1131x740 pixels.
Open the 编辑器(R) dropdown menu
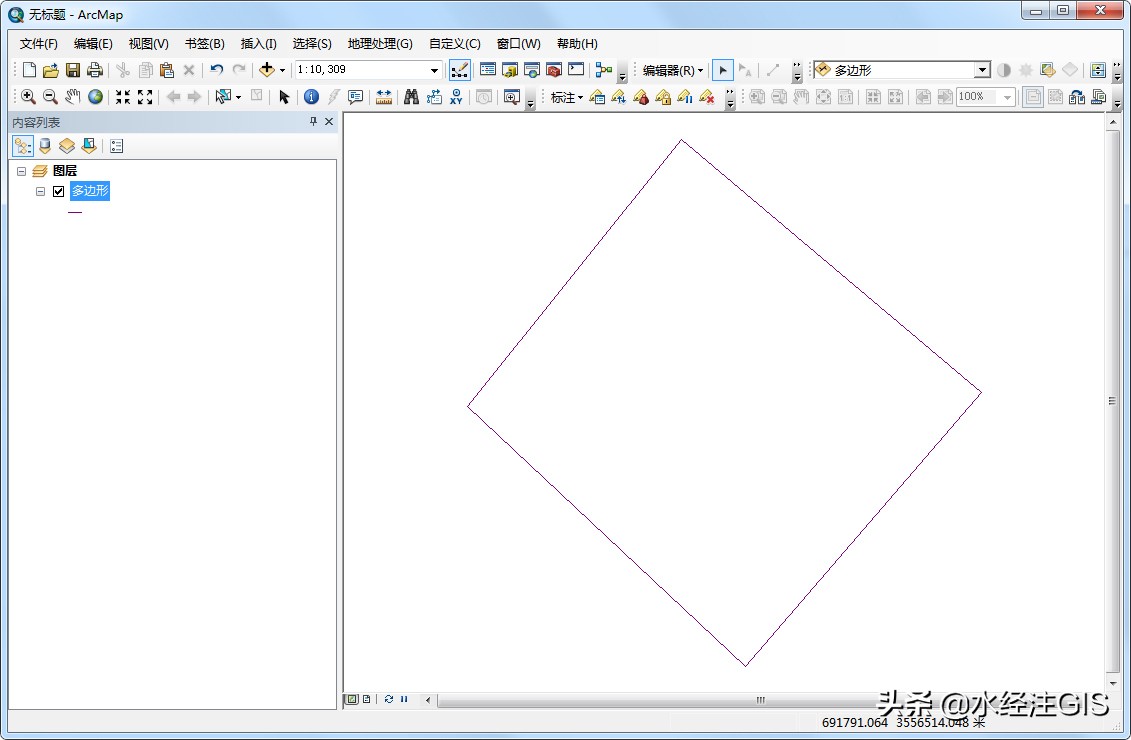pos(672,70)
